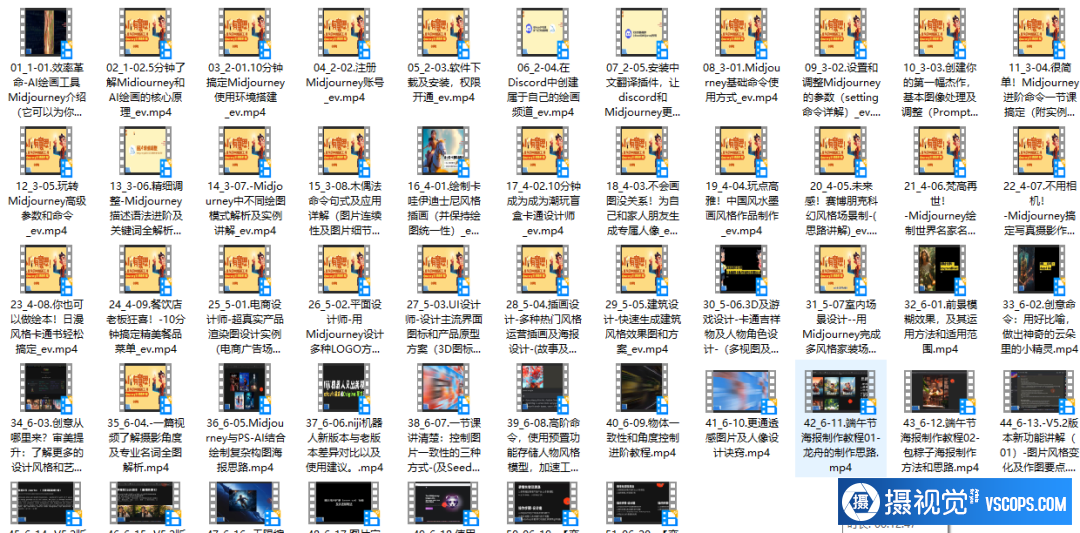The height and width of the screenshot is (533, 1080).
Task: Click file name '12_3-05.玩转Midjourney高级参数和命令'
Action: 45,209
